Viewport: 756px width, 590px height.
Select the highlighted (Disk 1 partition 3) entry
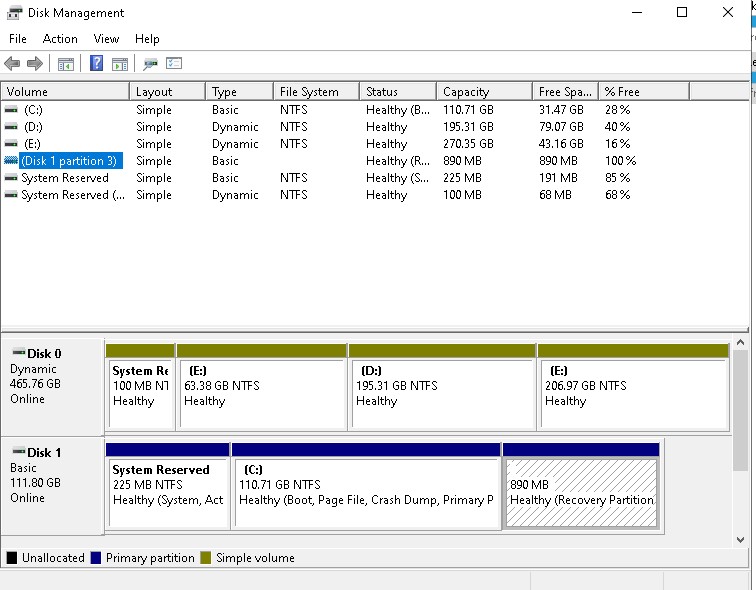pyautogui.click(x=71, y=161)
